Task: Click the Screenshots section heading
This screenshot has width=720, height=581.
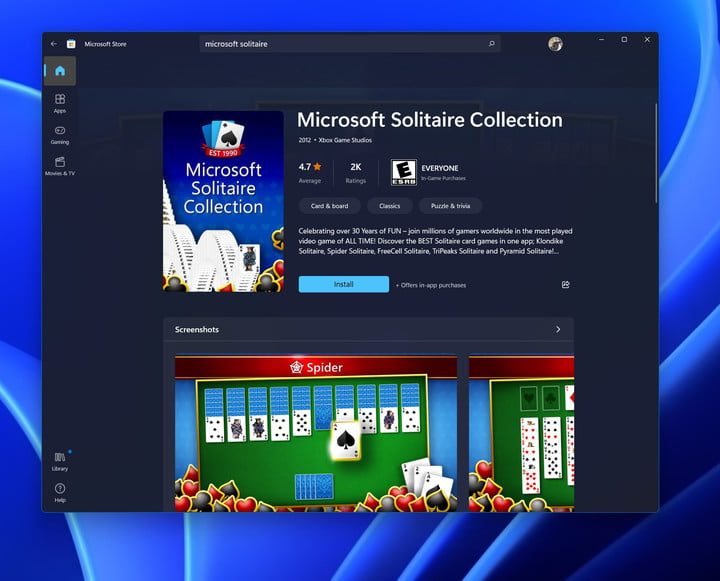Action: point(197,329)
